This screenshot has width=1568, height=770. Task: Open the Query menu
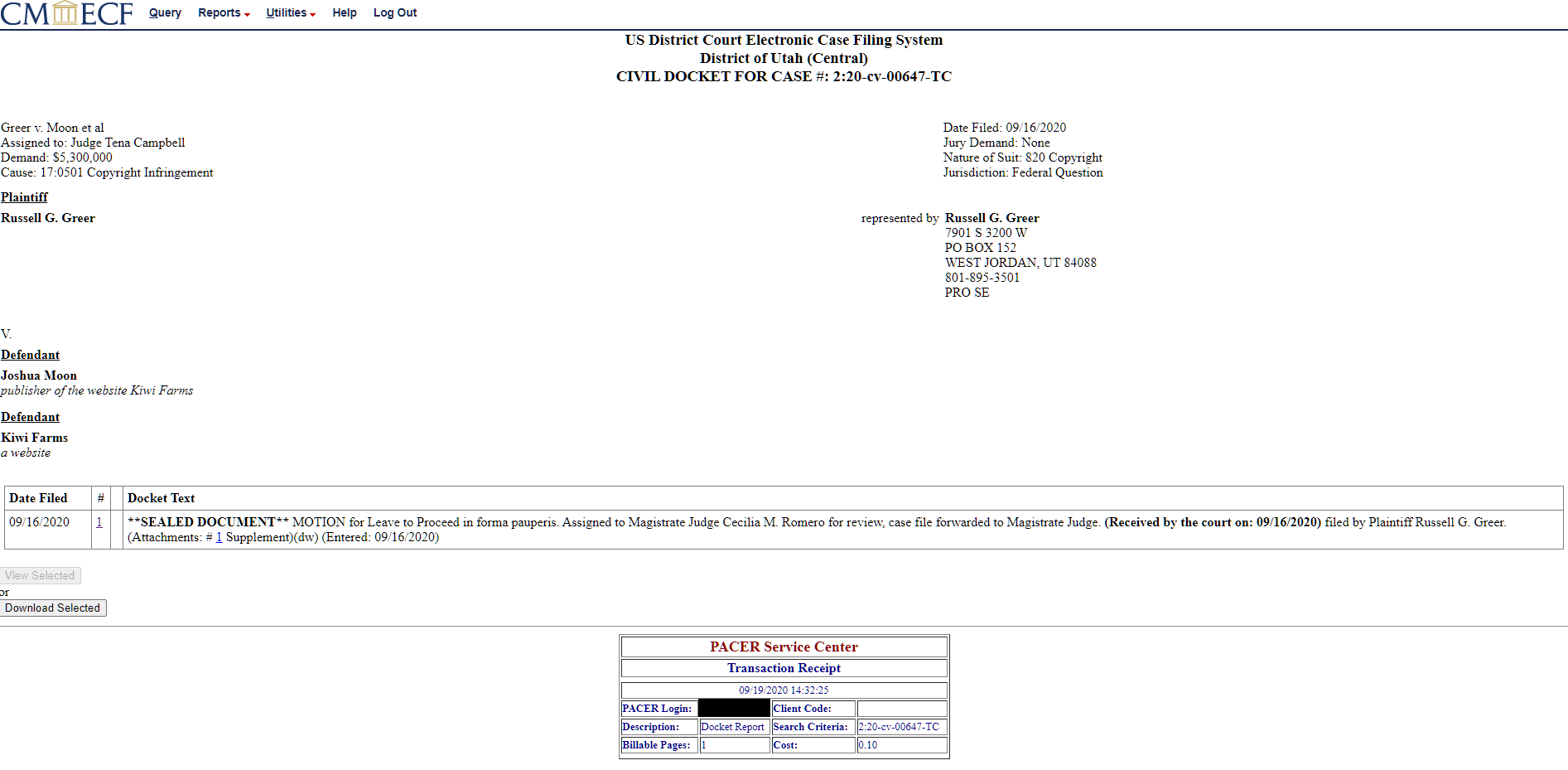coord(165,12)
